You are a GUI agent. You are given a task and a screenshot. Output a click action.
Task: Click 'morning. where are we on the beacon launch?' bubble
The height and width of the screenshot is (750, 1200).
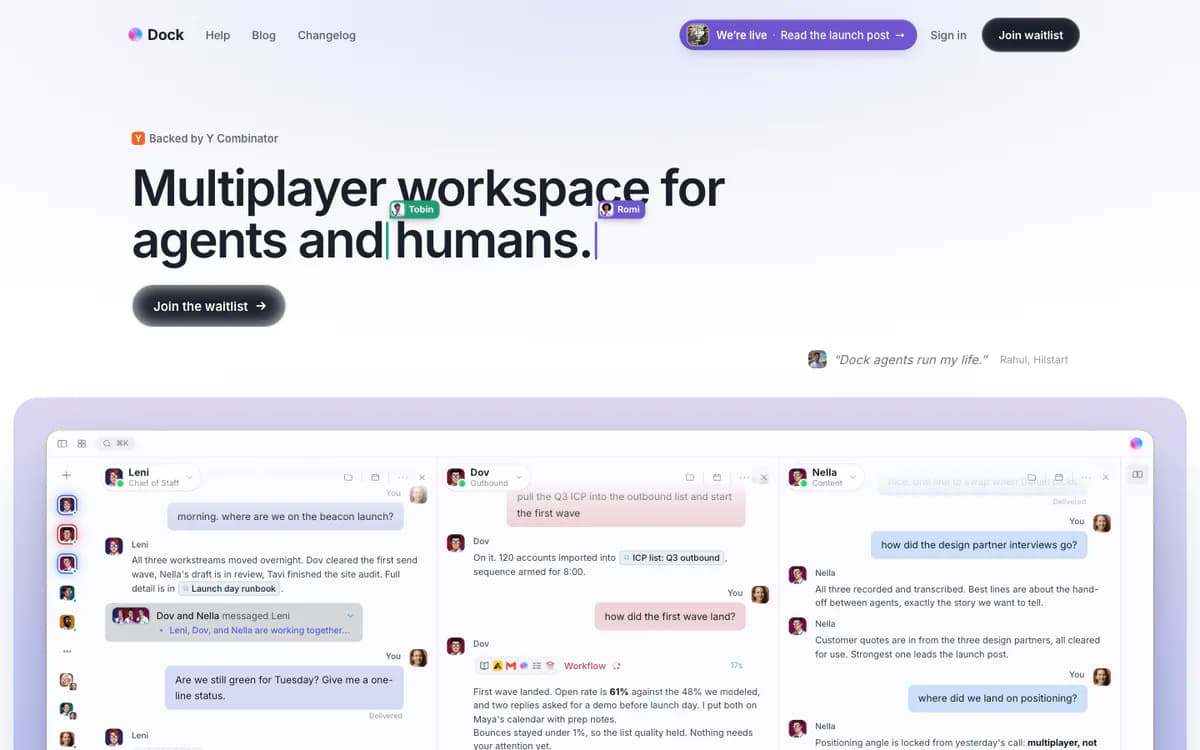(x=286, y=516)
